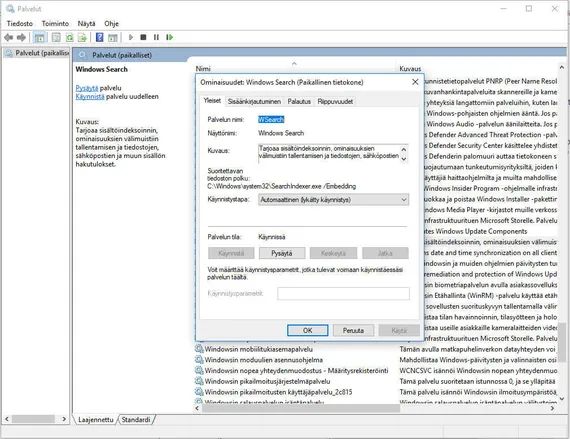Viewport: 570px width, 439px height.
Task: Confirm the dialog with OK
Action: coord(308,330)
